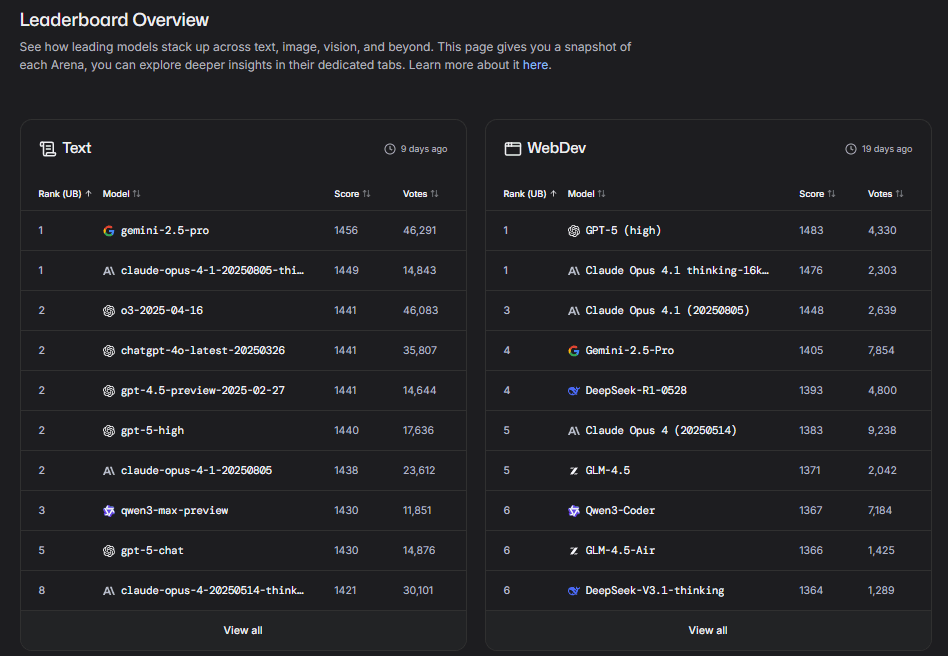Open the WebDev arena heading
Viewport: 948px width, 656px height.
click(556, 148)
